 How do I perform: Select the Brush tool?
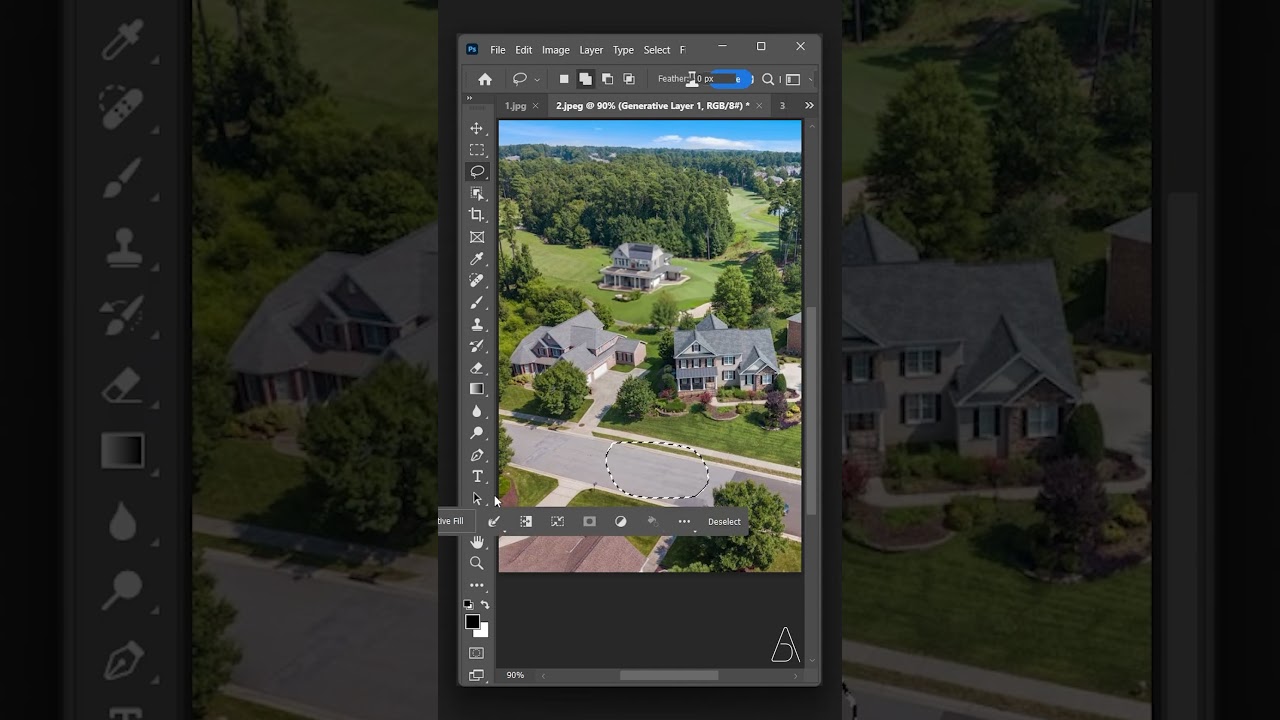[x=477, y=302]
